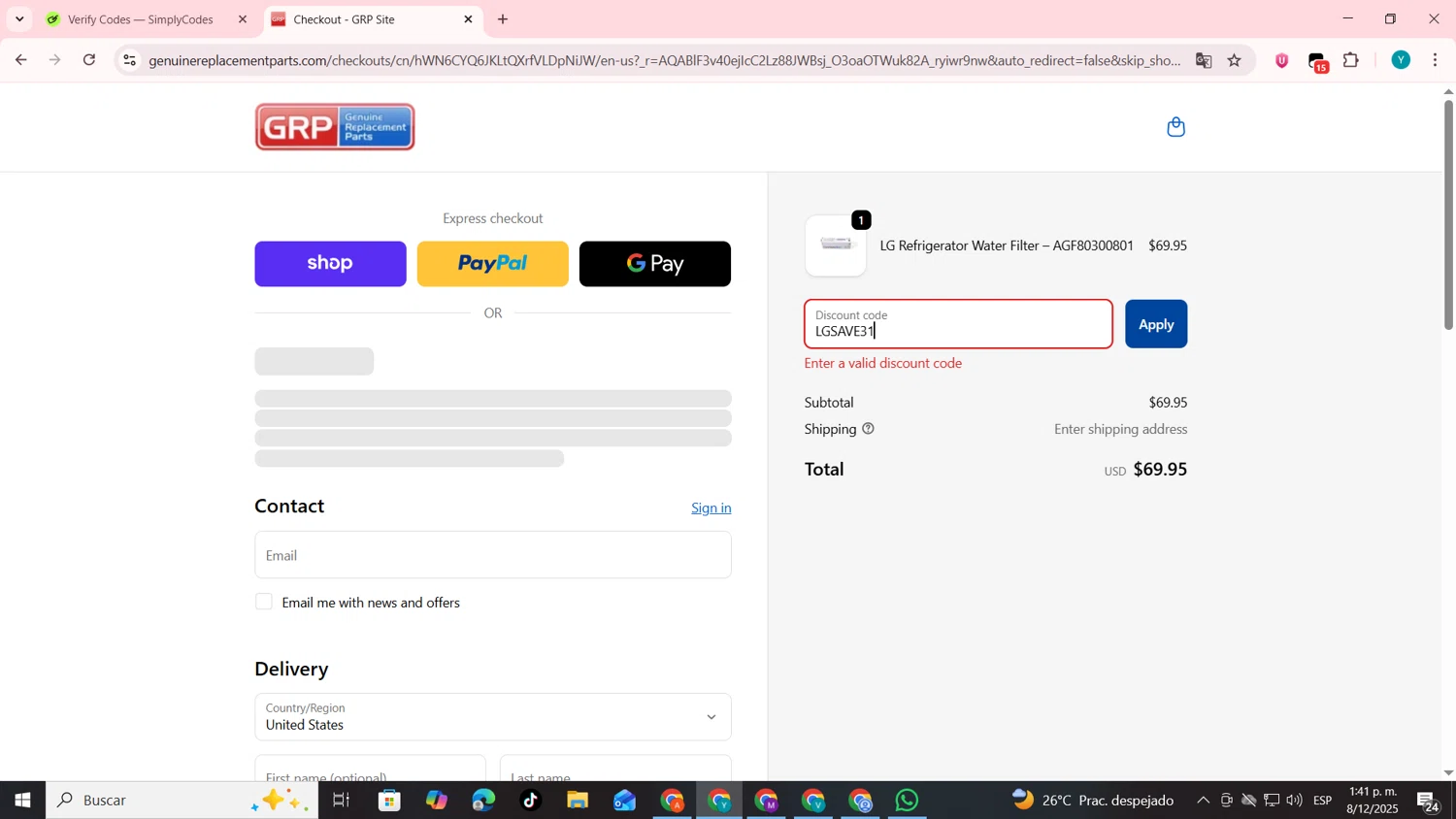Click the page vertical scrollbar thumb
The height and width of the screenshot is (819, 1456).
[x=1448, y=213]
